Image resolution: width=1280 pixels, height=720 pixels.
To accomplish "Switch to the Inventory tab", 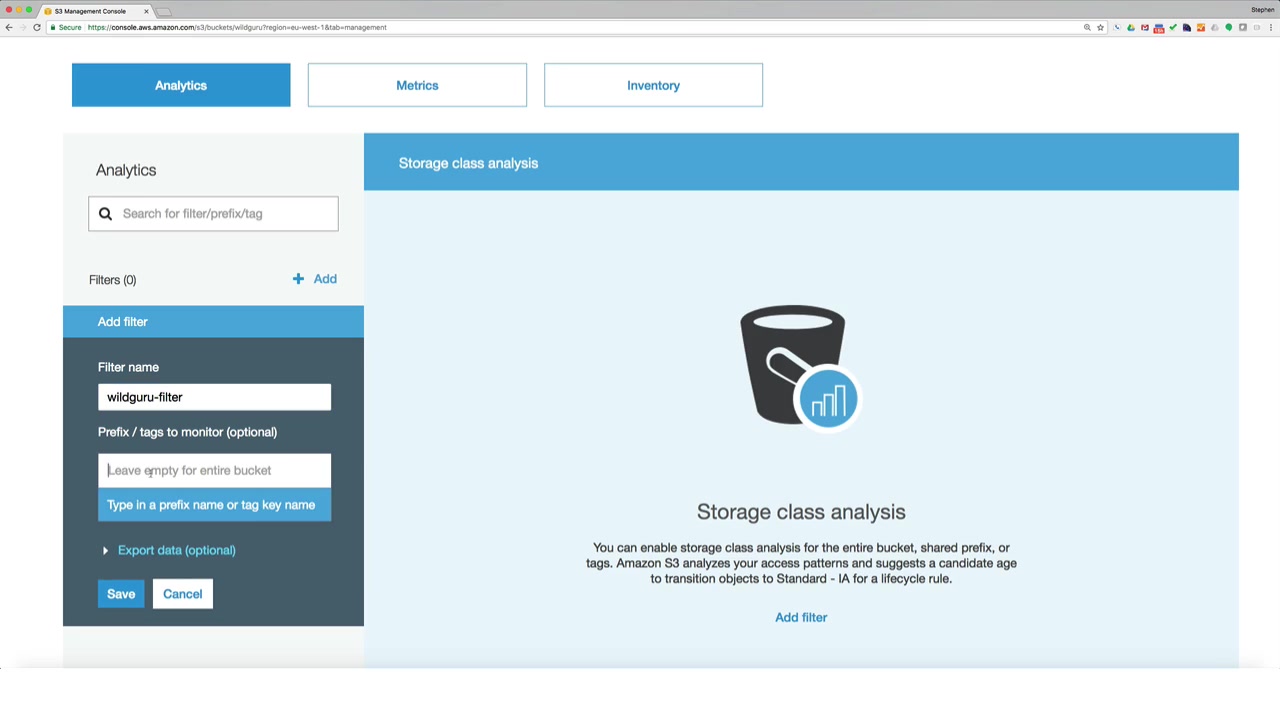I will pyautogui.click(x=653, y=85).
